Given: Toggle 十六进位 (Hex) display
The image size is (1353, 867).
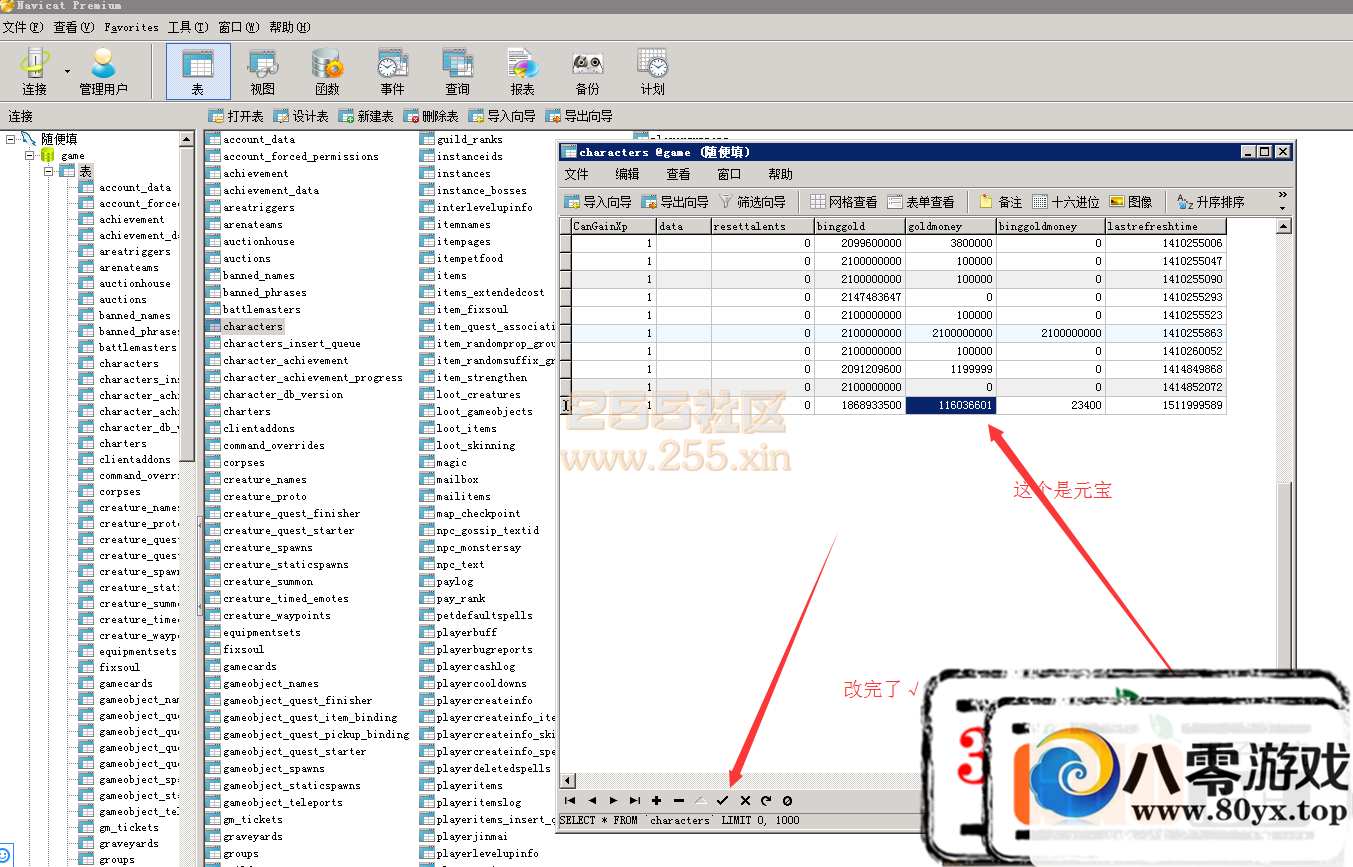Looking at the screenshot, I should coord(1065,202).
